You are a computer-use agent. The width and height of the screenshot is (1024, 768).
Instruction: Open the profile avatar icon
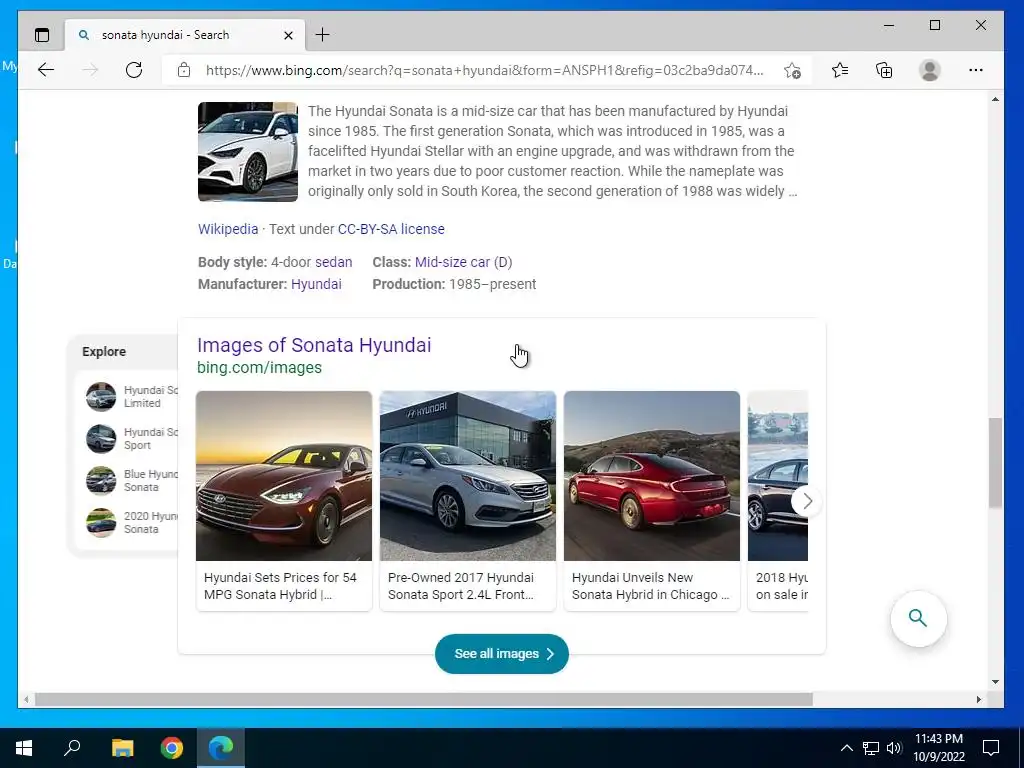(x=929, y=70)
